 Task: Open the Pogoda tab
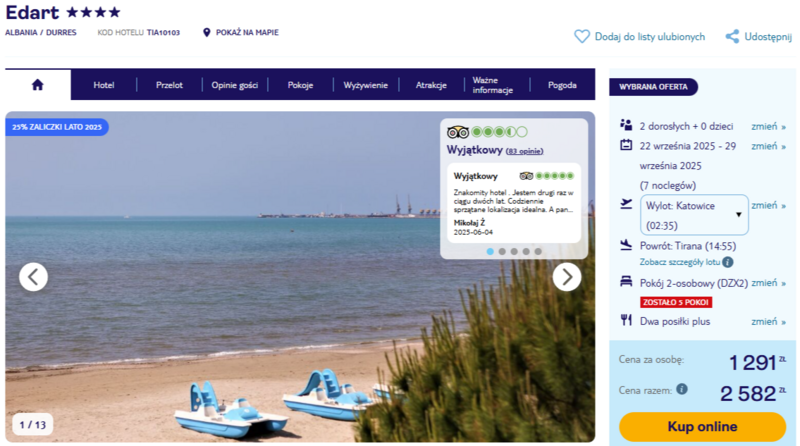(562, 85)
